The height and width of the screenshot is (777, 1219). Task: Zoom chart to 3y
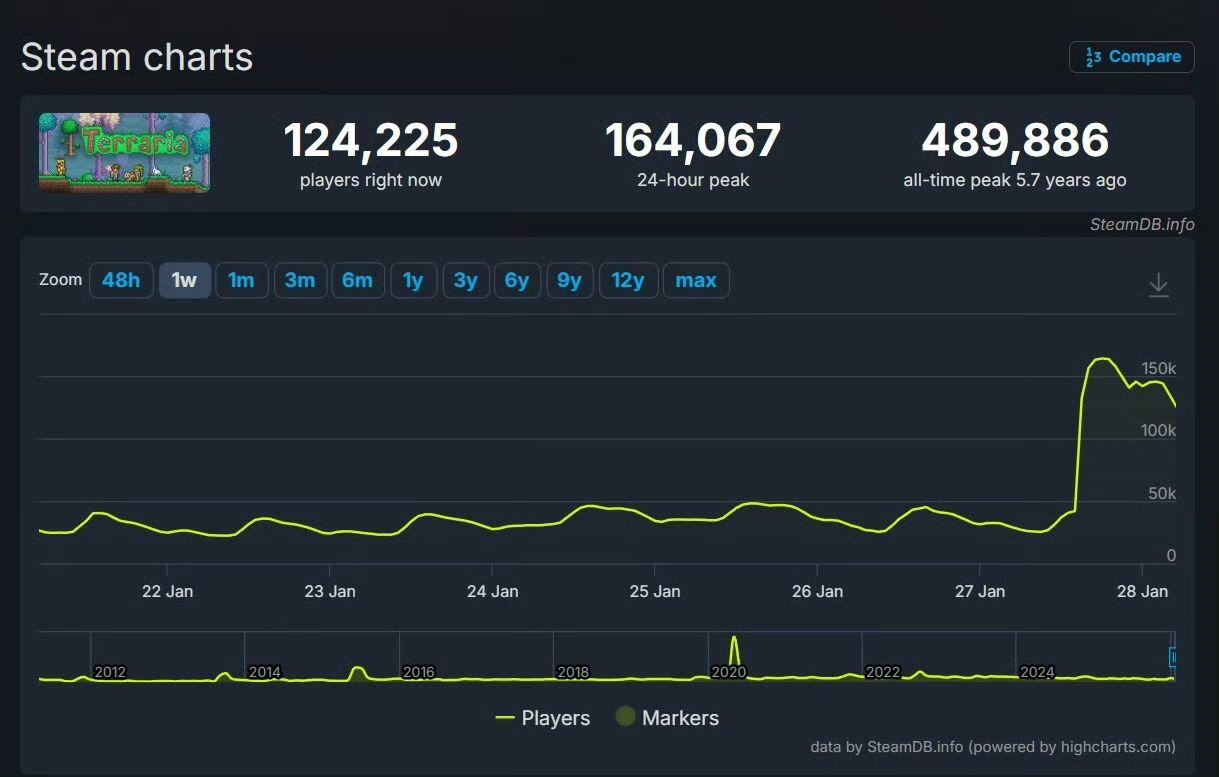coord(465,280)
